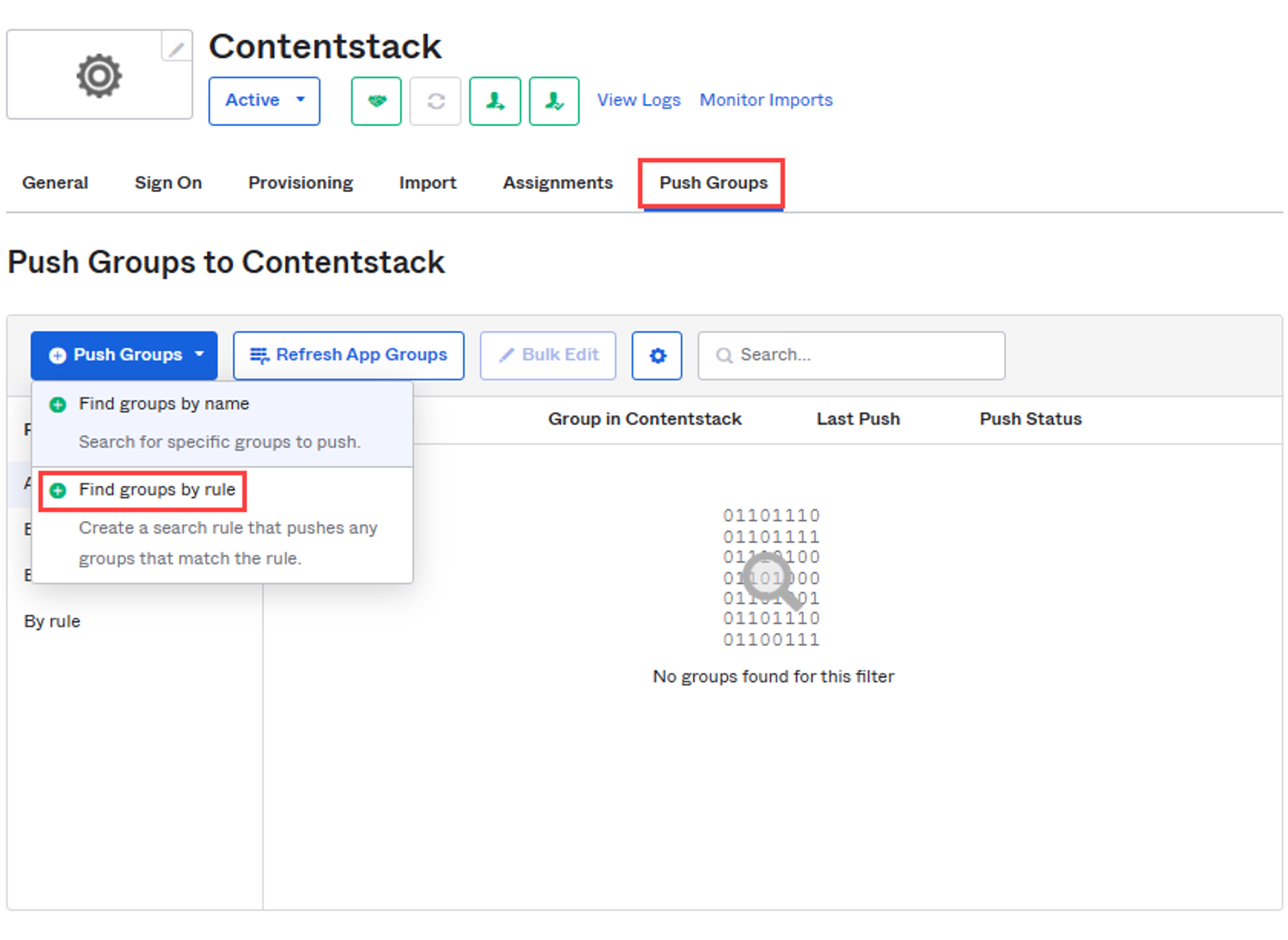Click the handshake icon button
The width and height of the screenshot is (1288, 940).
point(376,101)
